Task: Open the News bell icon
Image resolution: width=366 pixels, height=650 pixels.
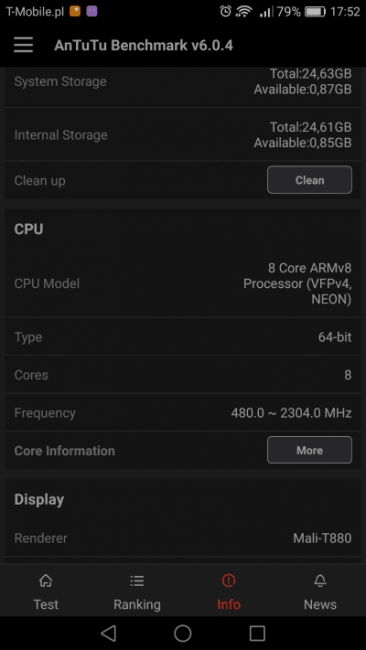Action: (320, 581)
